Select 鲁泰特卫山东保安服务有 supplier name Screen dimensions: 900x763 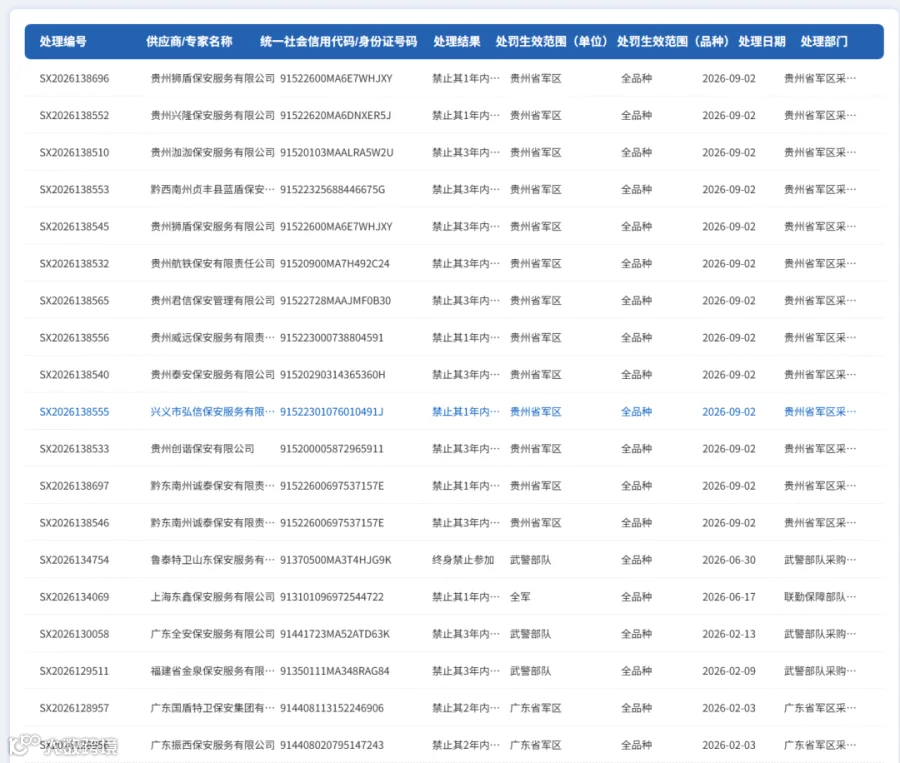point(212,560)
